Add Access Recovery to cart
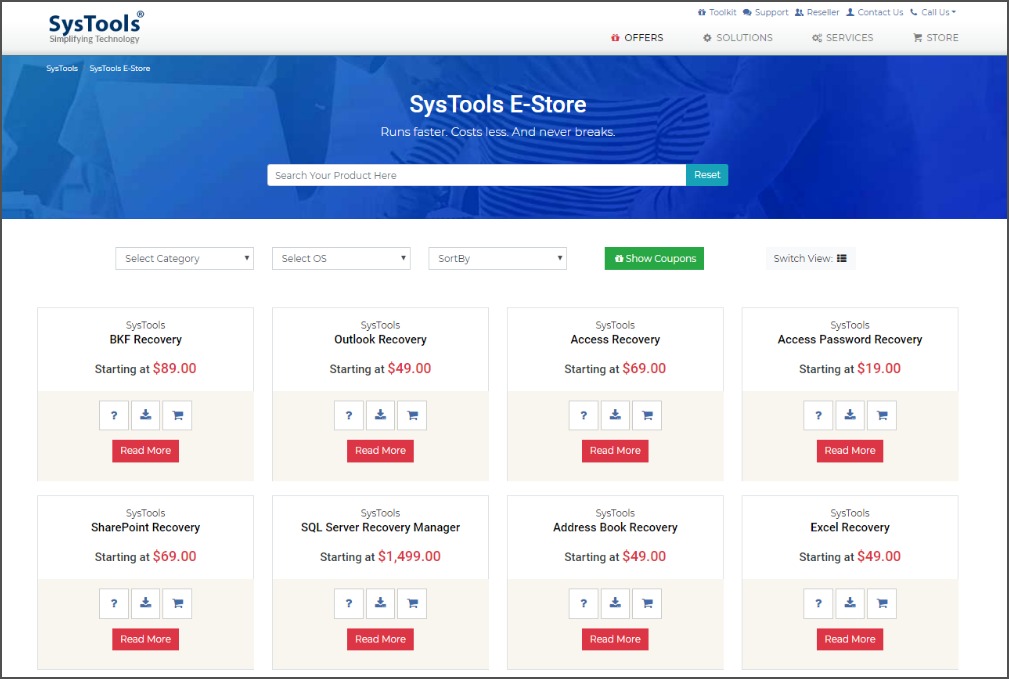 [647, 415]
